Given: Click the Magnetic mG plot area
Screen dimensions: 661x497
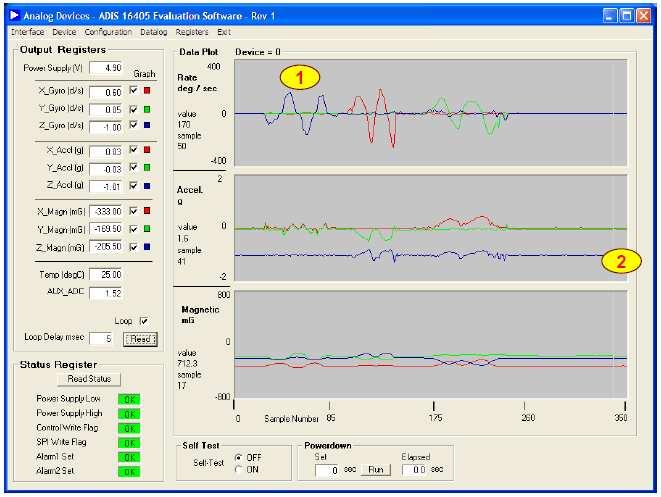Looking at the screenshot, I should click(430, 344).
